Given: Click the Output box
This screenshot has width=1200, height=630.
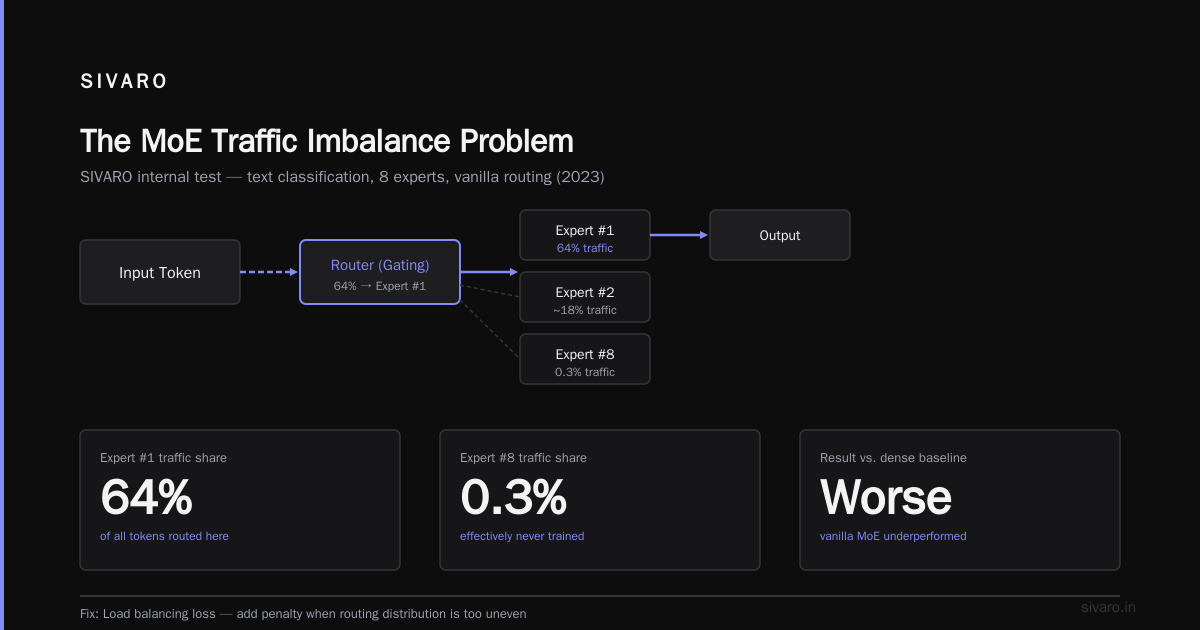Looking at the screenshot, I should [780, 235].
